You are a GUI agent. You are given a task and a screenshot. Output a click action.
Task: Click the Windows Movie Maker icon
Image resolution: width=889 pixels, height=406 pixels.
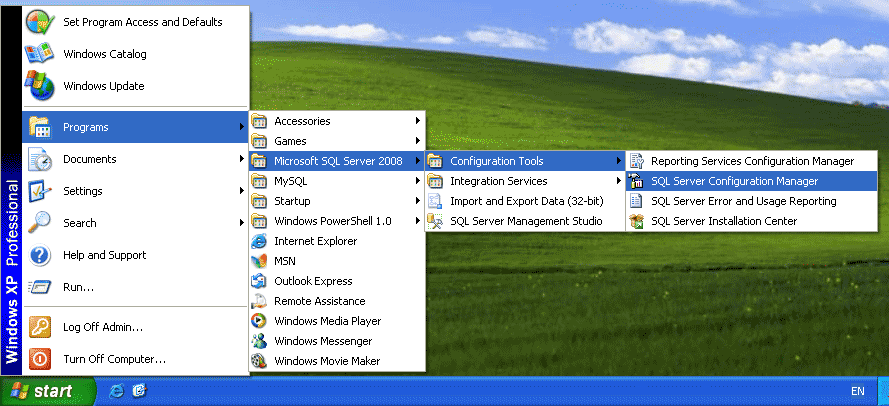click(x=259, y=361)
